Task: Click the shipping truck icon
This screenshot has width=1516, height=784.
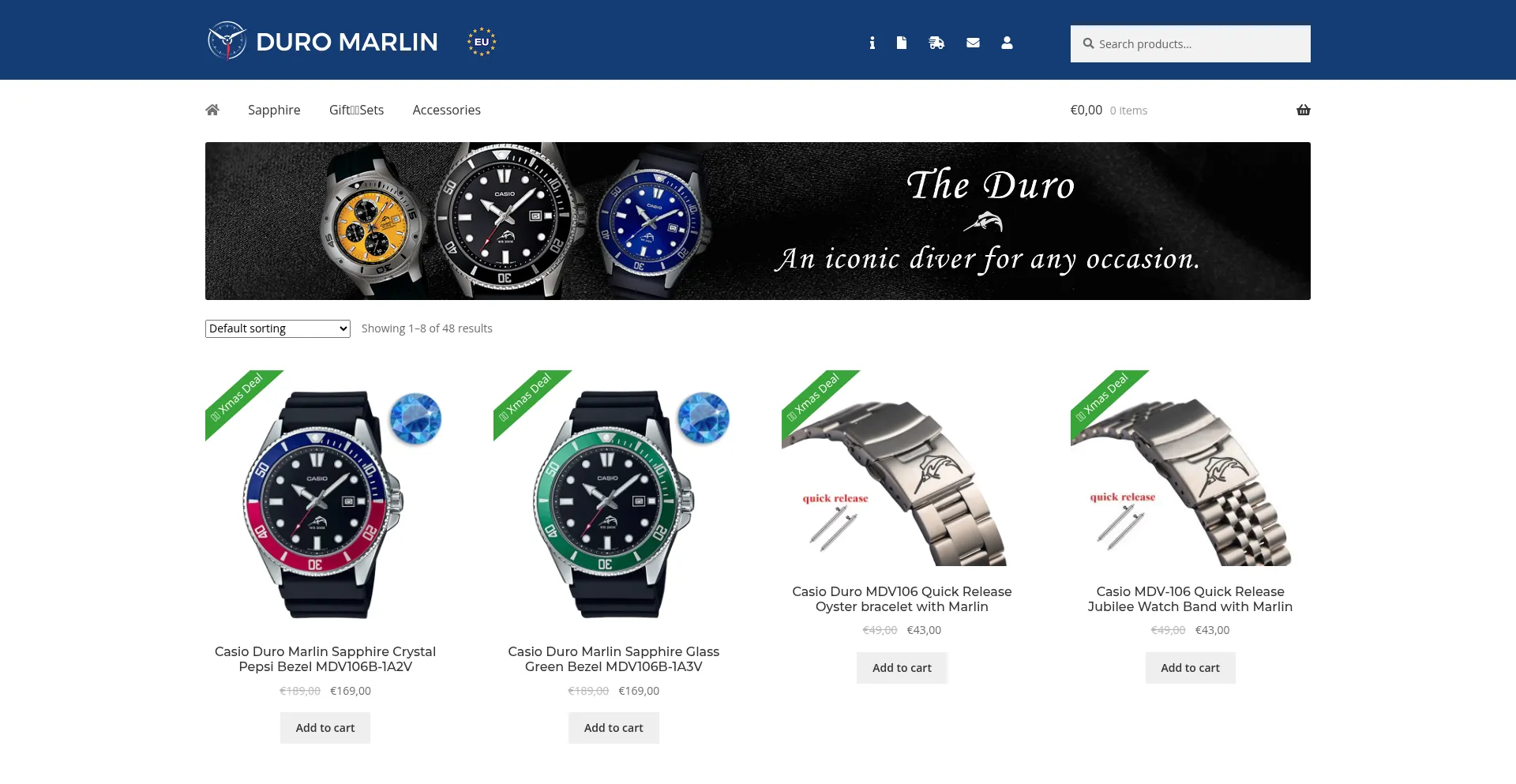Action: click(936, 43)
